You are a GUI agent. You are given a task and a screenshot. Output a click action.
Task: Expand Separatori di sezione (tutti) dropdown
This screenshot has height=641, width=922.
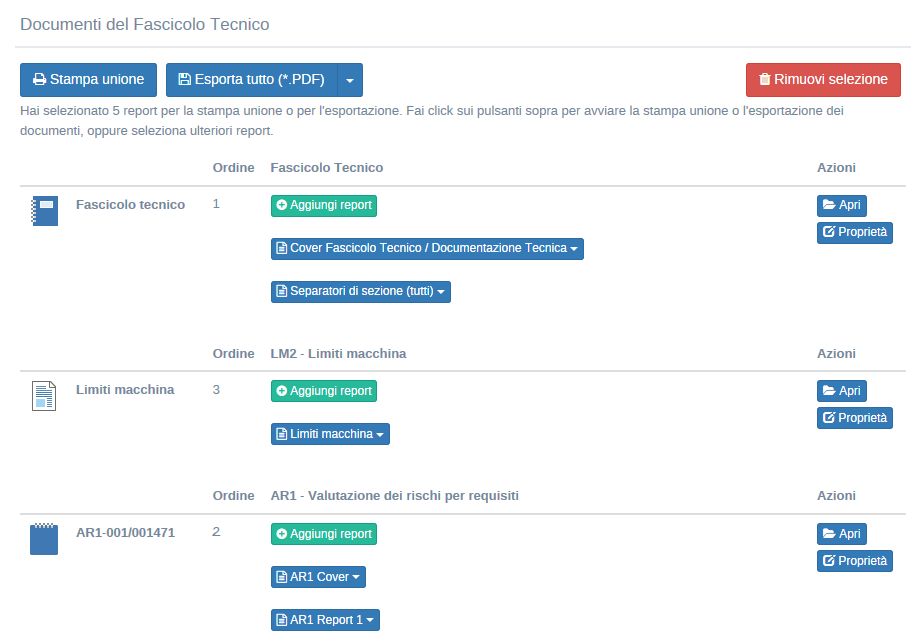point(361,292)
